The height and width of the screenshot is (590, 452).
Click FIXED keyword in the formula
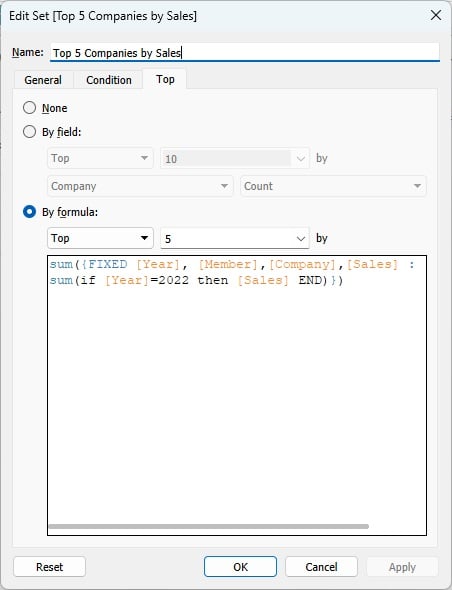[107, 264]
